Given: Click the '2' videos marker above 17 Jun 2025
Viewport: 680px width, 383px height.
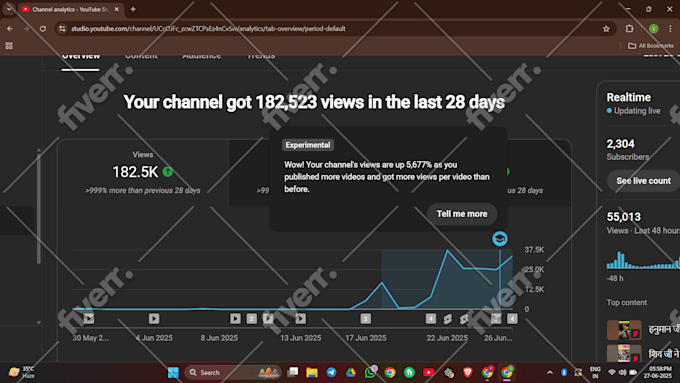Looking at the screenshot, I should point(366,319).
